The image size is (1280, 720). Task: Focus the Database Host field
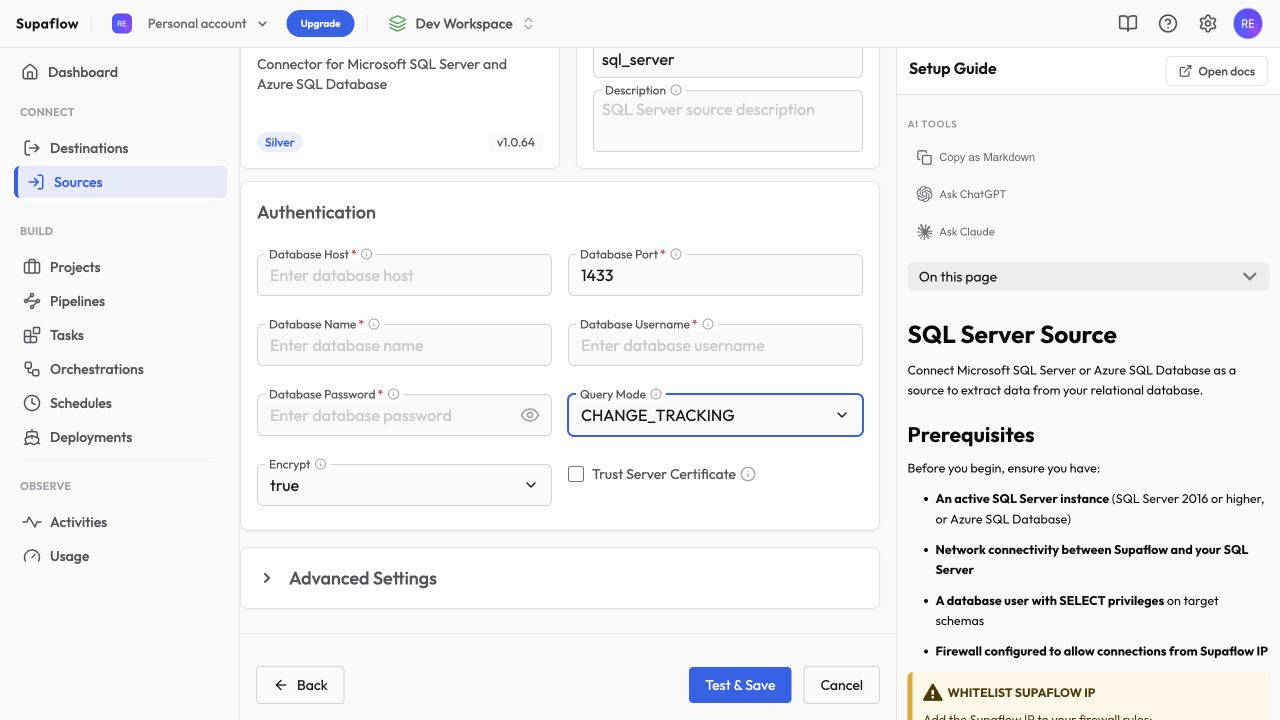[404, 275]
